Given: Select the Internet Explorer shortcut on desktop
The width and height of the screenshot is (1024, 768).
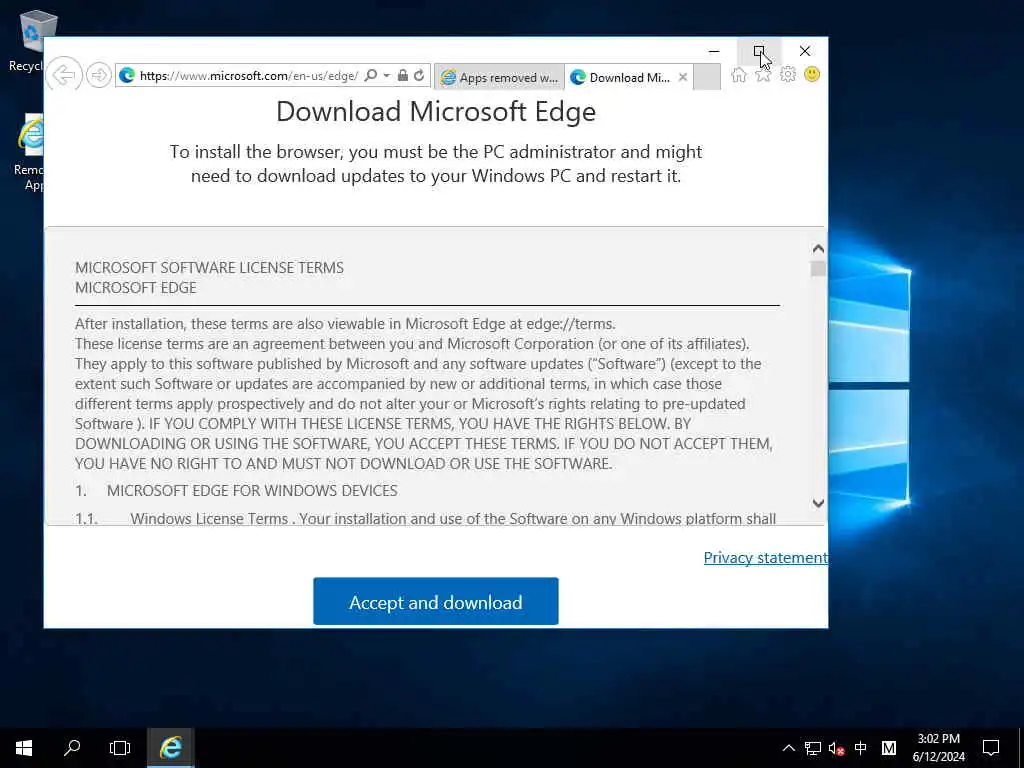Looking at the screenshot, I should point(27,152).
